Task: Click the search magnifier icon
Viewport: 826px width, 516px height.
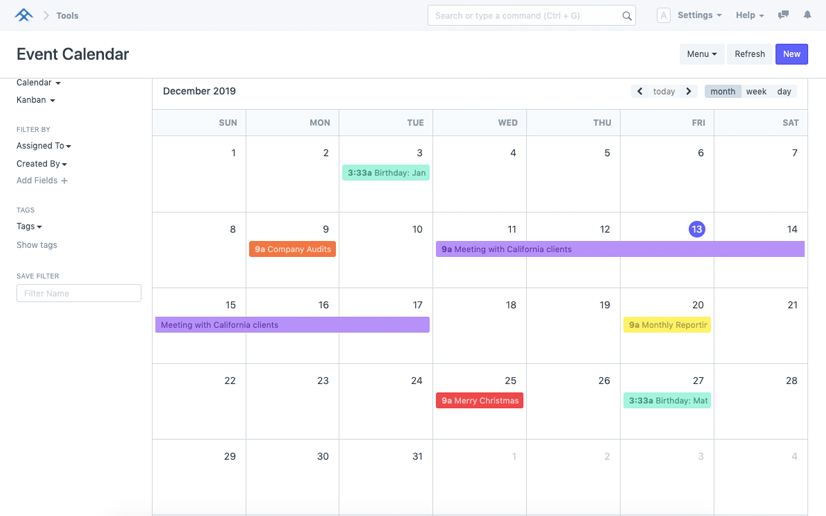Action: pos(627,16)
